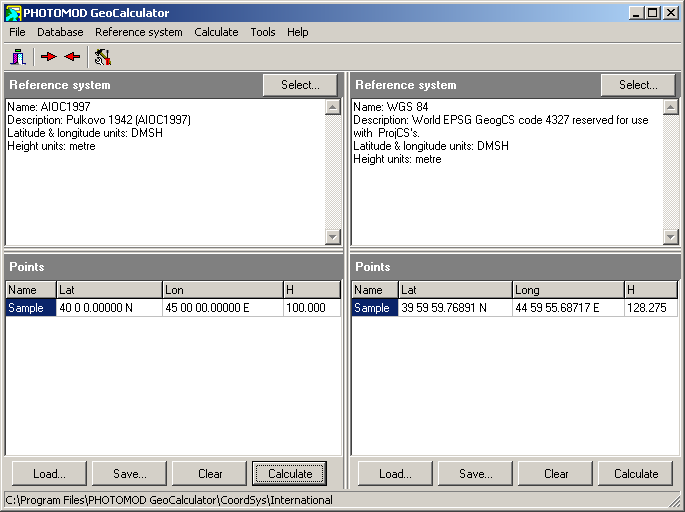Click Calculate under the left Points table
Viewport: 685px width, 512px height.
click(290, 474)
